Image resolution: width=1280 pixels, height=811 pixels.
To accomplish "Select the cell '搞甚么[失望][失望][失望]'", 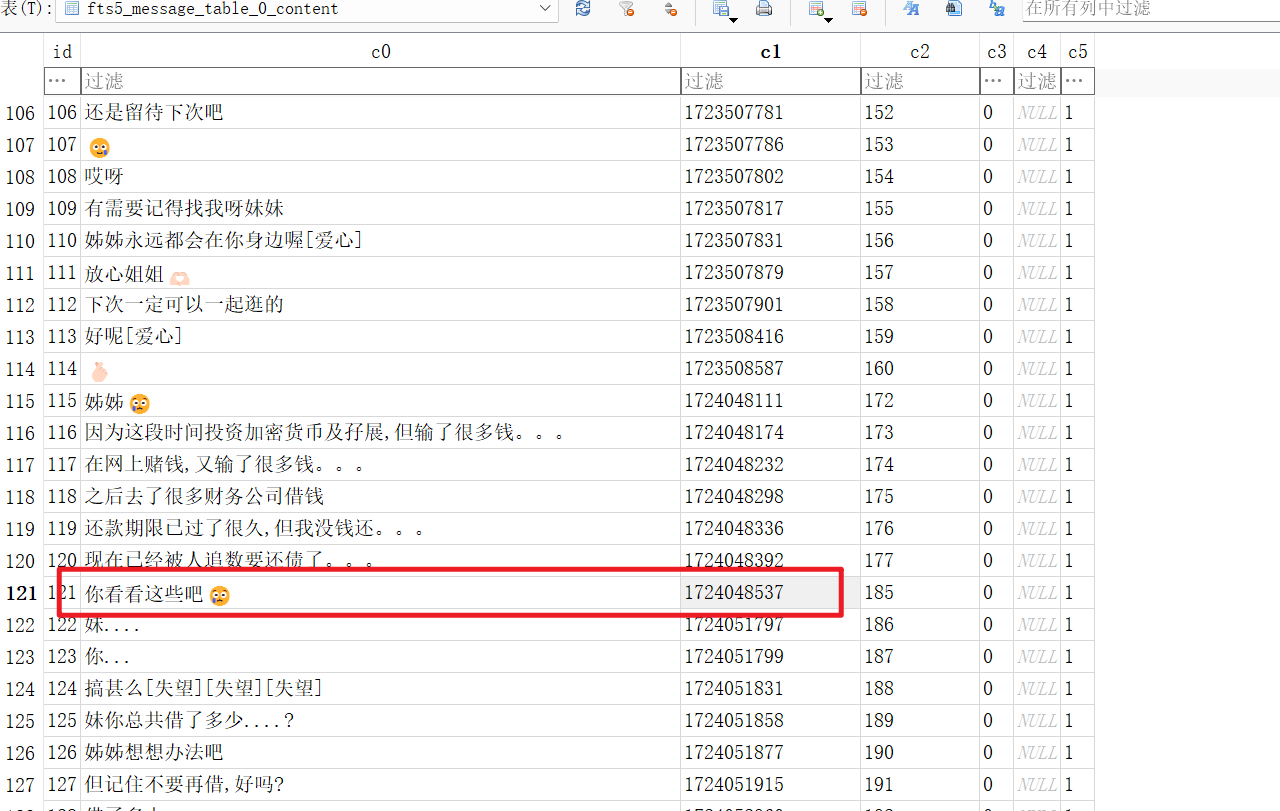I will pyautogui.click(x=380, y=689).
